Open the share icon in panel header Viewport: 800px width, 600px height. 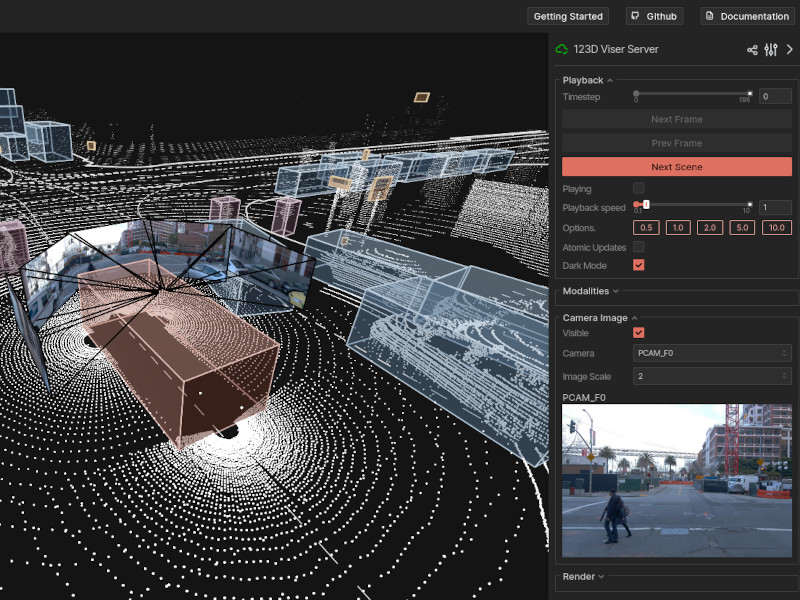click(752, 49)
